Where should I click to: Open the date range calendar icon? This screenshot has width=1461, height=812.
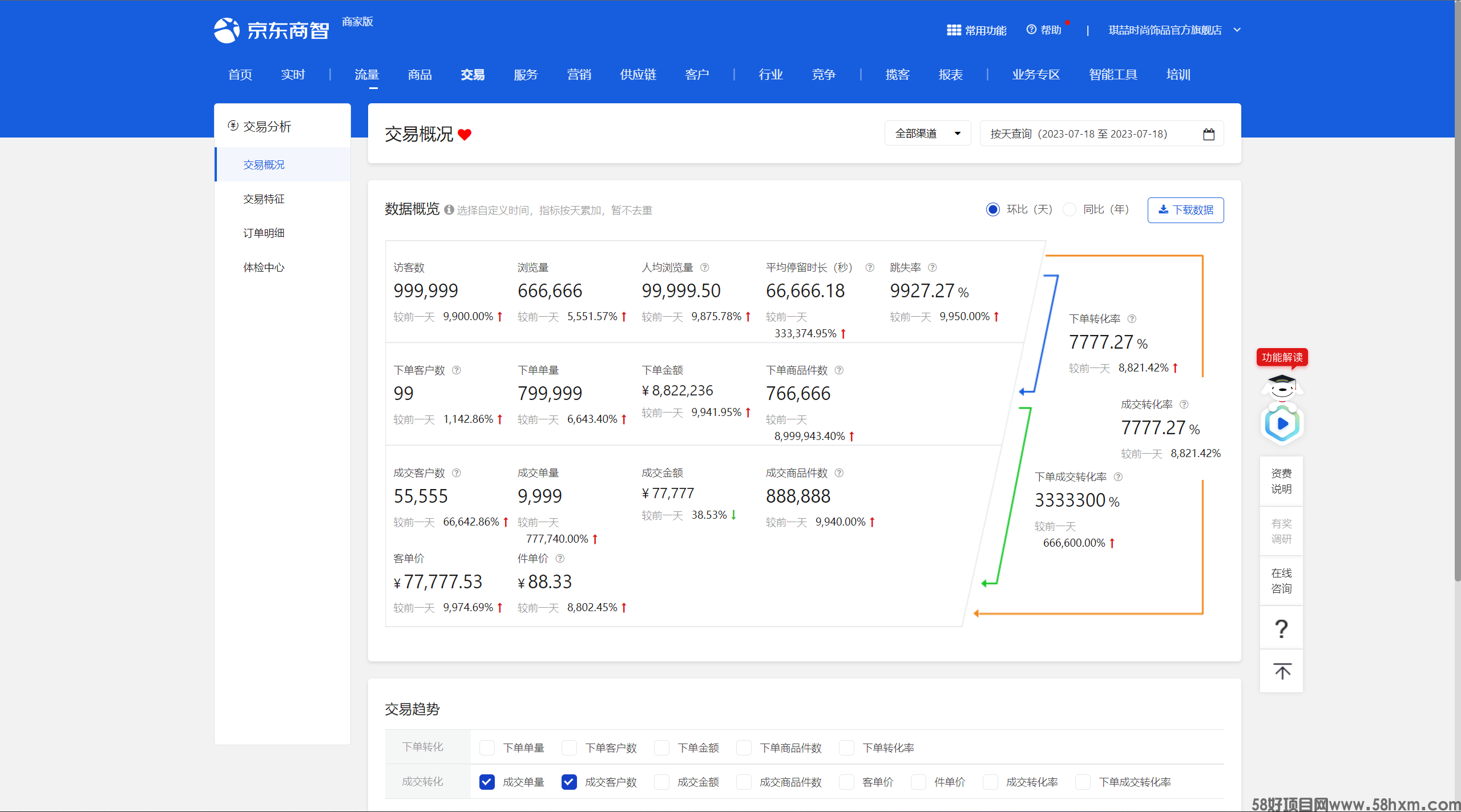point(1209,134)
